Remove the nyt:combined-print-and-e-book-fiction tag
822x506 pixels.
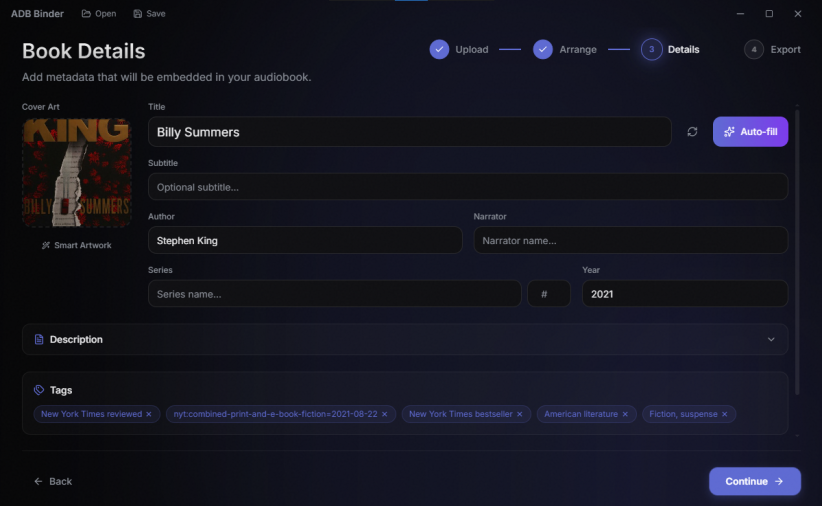385,414
